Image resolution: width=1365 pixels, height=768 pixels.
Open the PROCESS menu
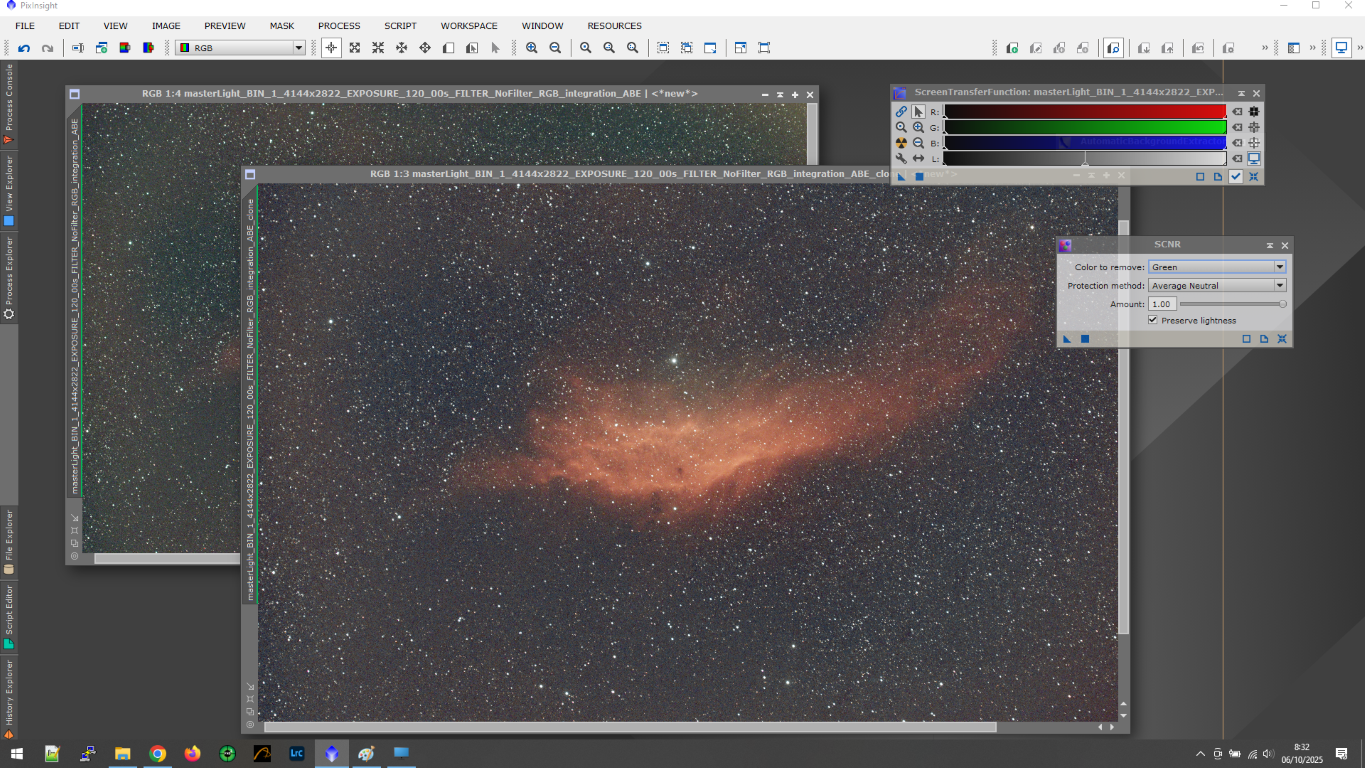[339, 26]
